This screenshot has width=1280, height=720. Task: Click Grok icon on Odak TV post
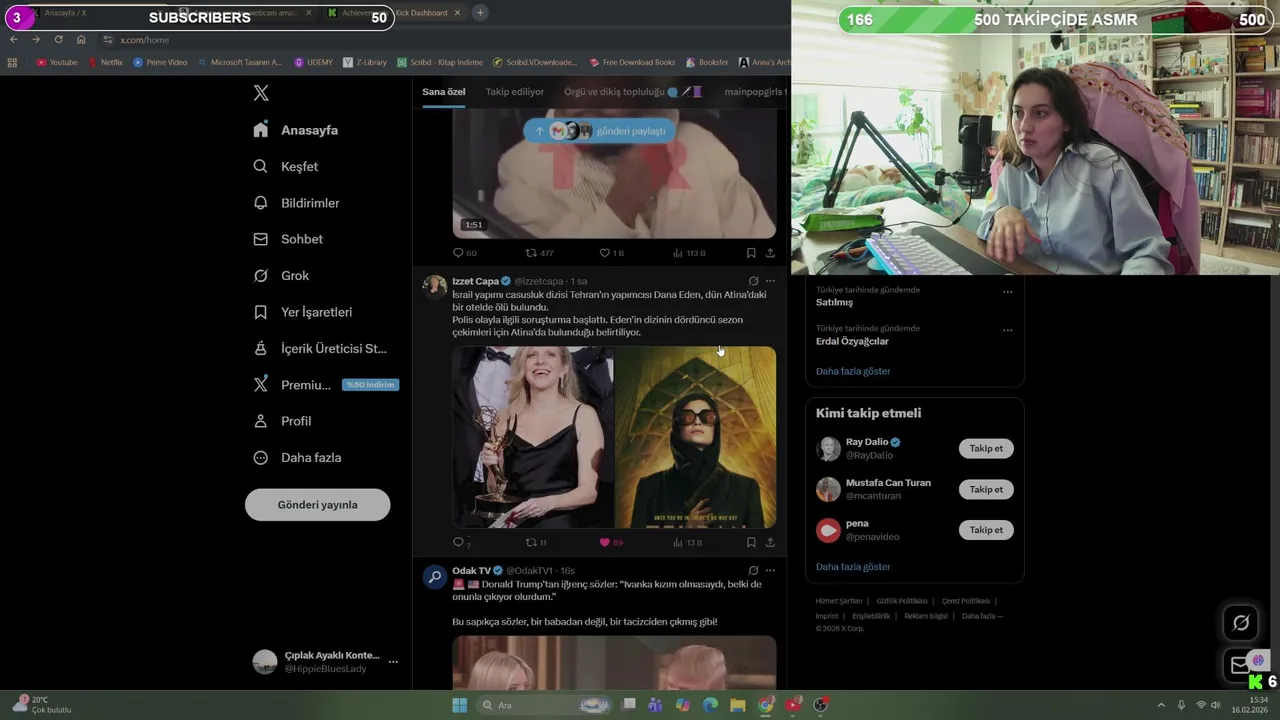(x=753, y=570)
